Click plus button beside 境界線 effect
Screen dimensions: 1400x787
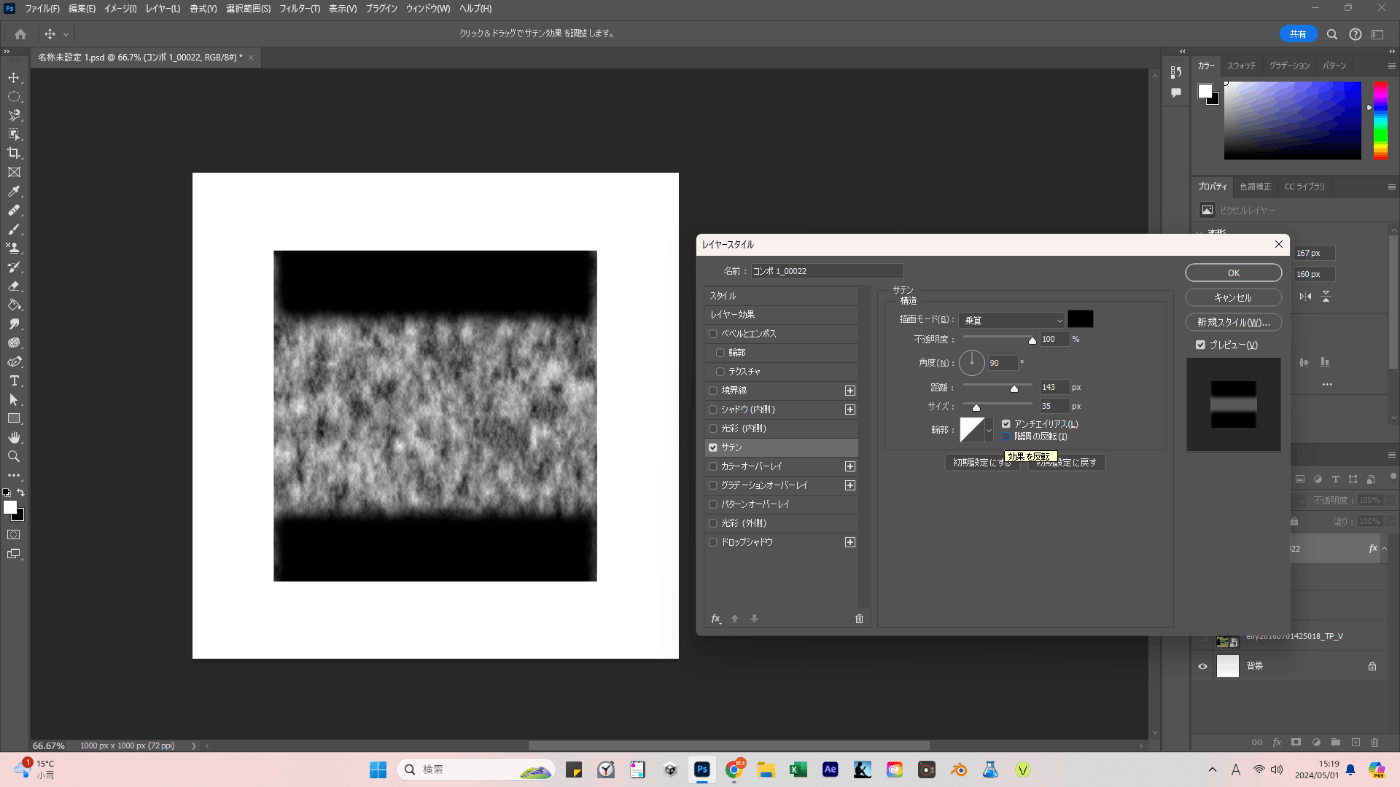point(850,391)
